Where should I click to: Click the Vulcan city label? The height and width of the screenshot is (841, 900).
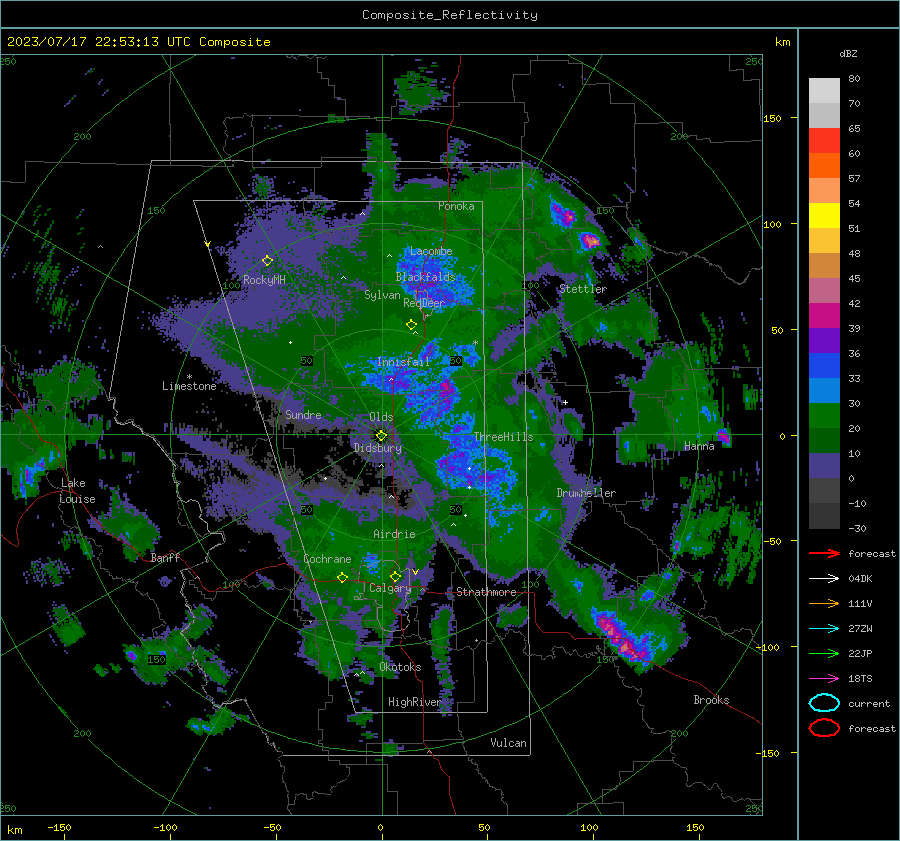pyautogui.click(x=508, y=743)
